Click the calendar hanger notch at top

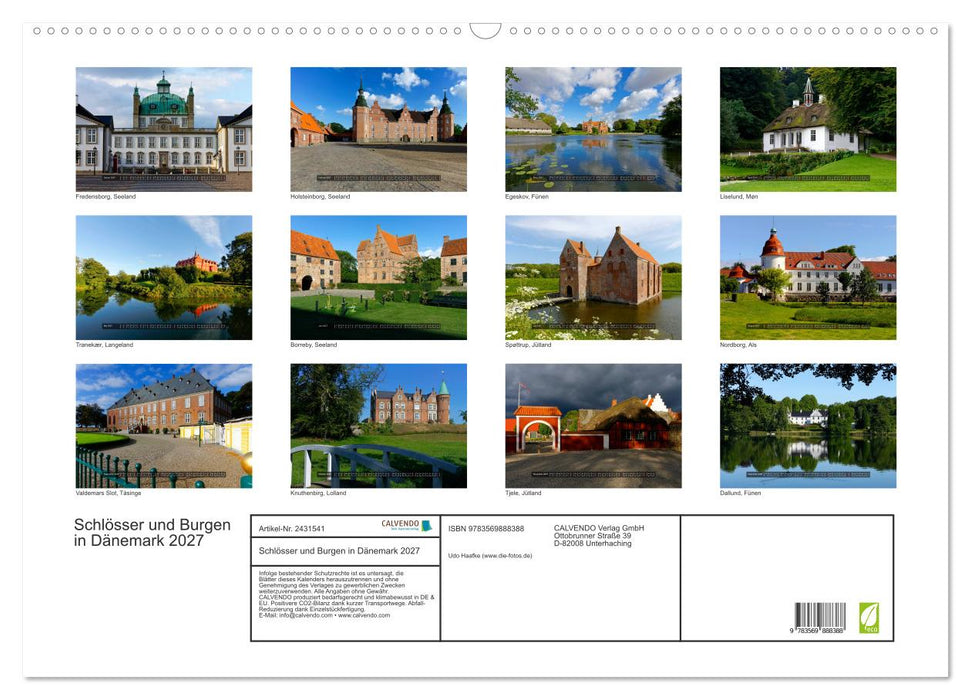point(486,30)
